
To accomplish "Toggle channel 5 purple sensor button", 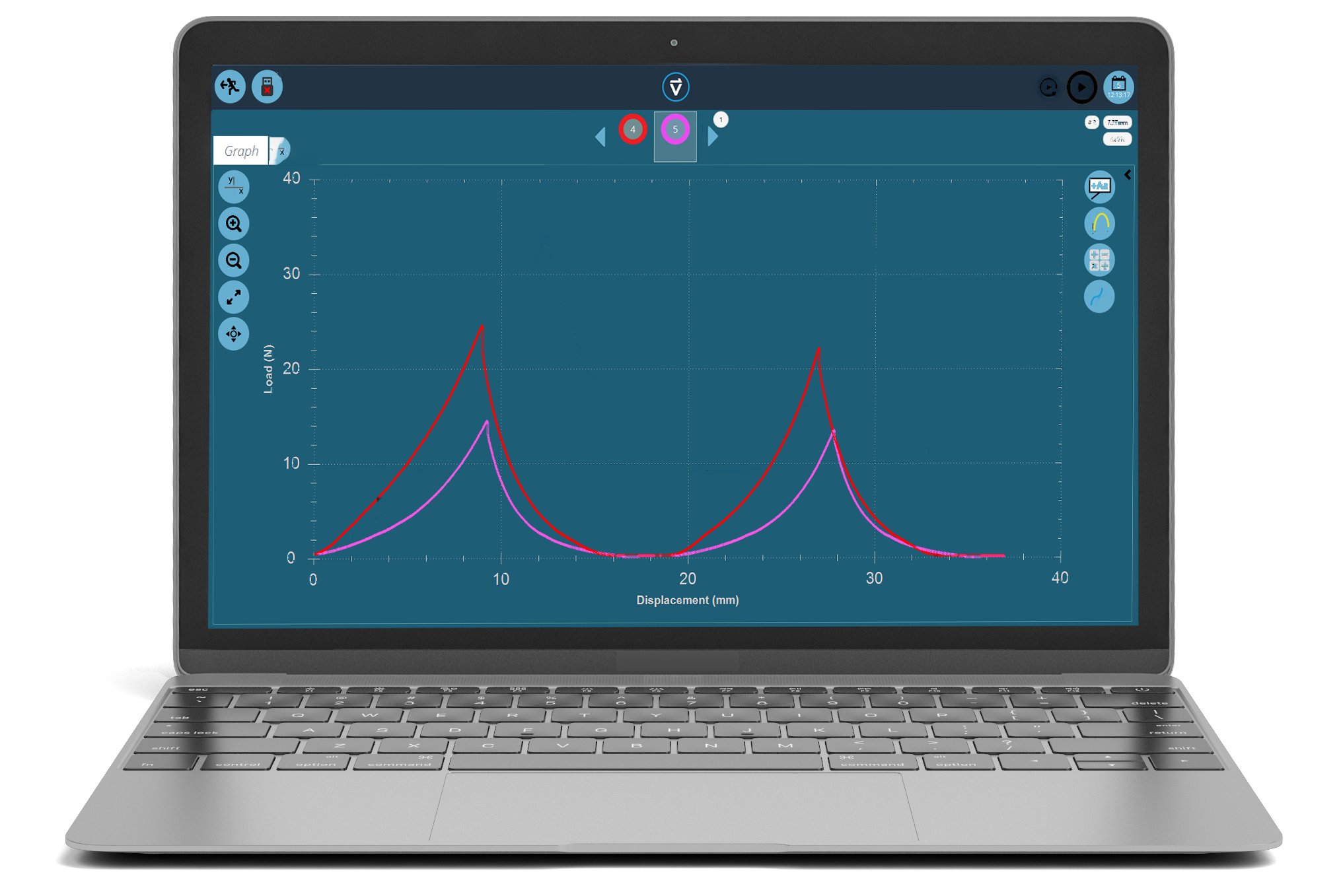I will 671,130.
